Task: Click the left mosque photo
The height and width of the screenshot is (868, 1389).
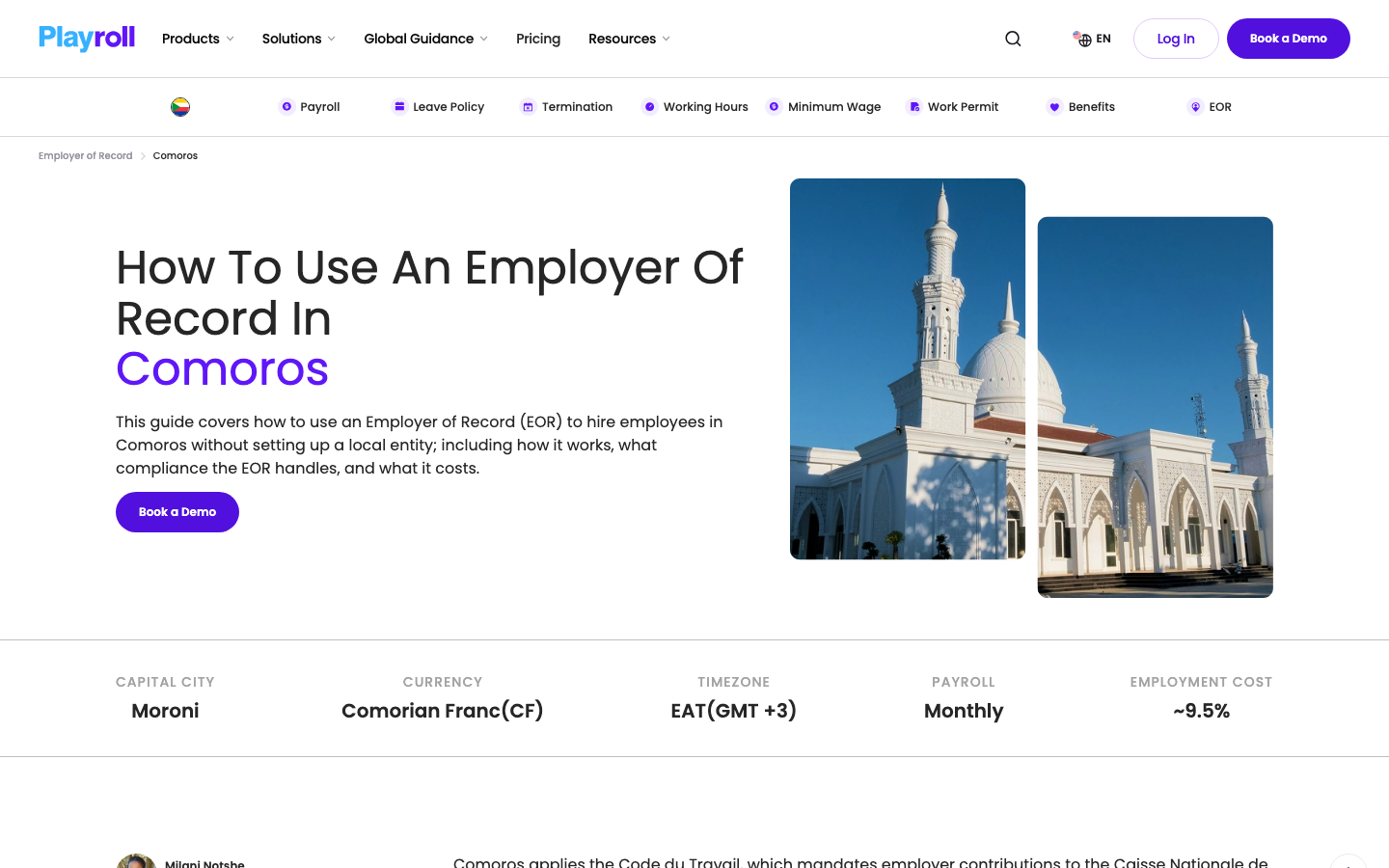Action: click(908, 368)
